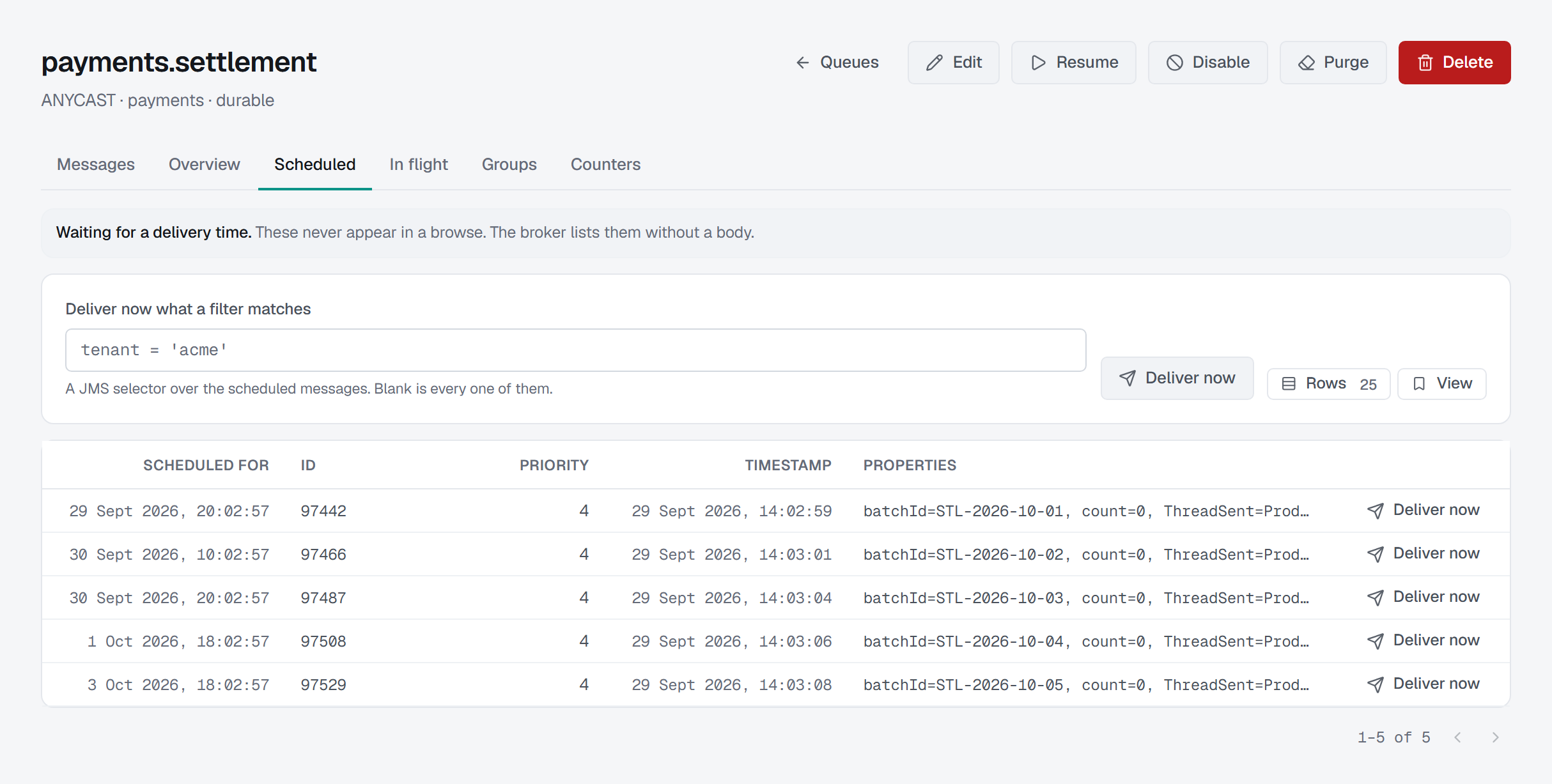Select properties text batchId=STL-2026-10-01
The image size is (1552, 784).
[x=963, y=511]
